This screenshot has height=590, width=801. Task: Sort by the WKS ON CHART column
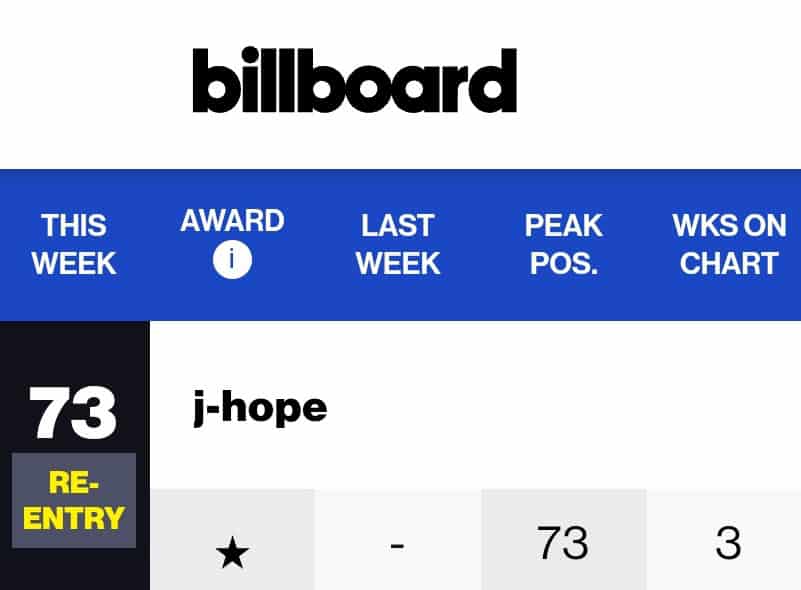pyautogui.click(x=729, y=244)
